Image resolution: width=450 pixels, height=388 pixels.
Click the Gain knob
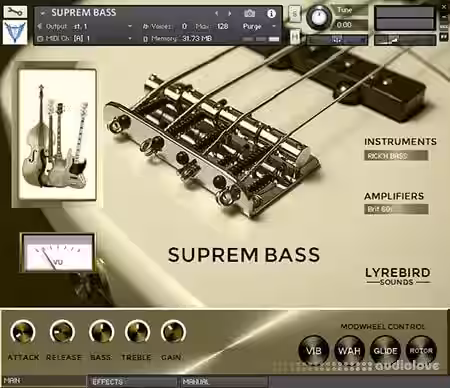173,332
